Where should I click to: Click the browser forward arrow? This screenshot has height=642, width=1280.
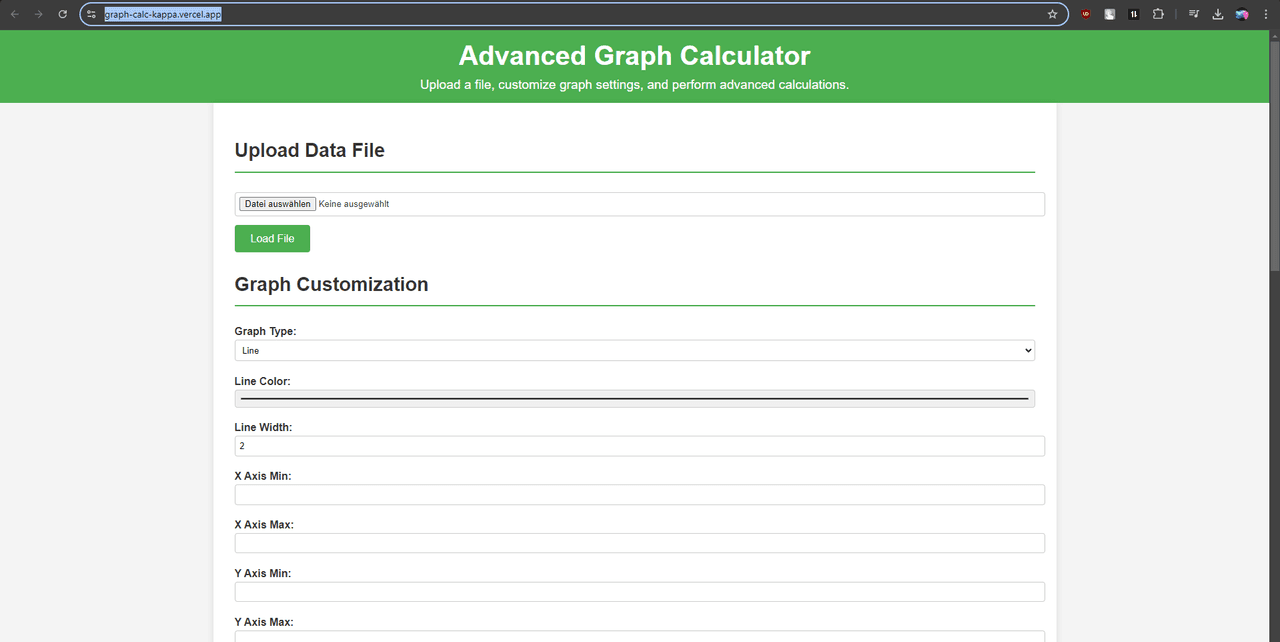(x=38, y=14)
